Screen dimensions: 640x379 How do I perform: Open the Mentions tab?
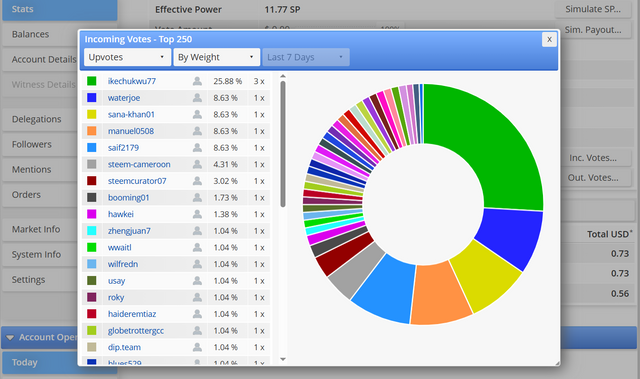tap(40, 169)
